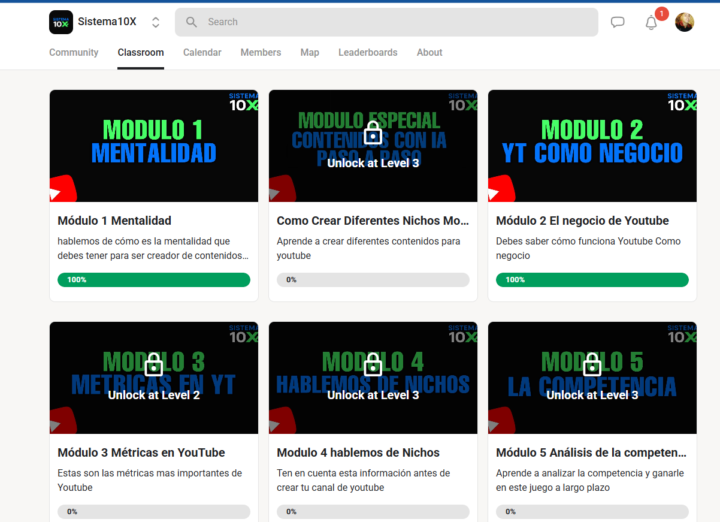Open Como Crear Diferentes Nichos course title
The width and height of the screenshot is (720, 522).
[373, 221]
